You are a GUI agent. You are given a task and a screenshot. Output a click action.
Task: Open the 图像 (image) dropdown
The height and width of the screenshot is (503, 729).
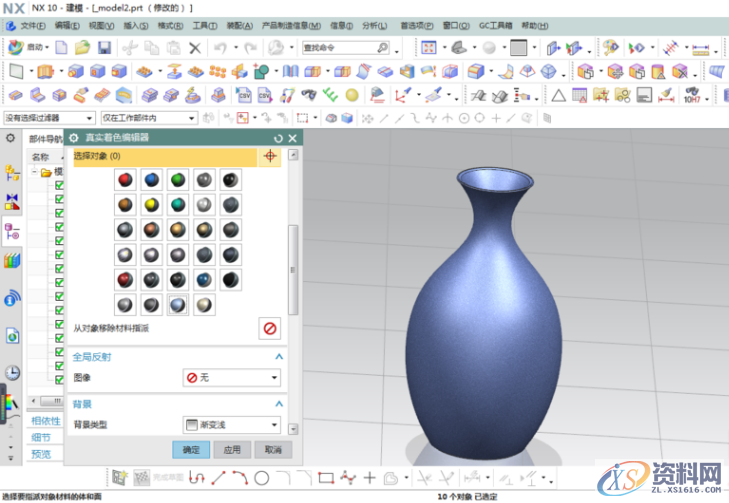click(232, 377)
